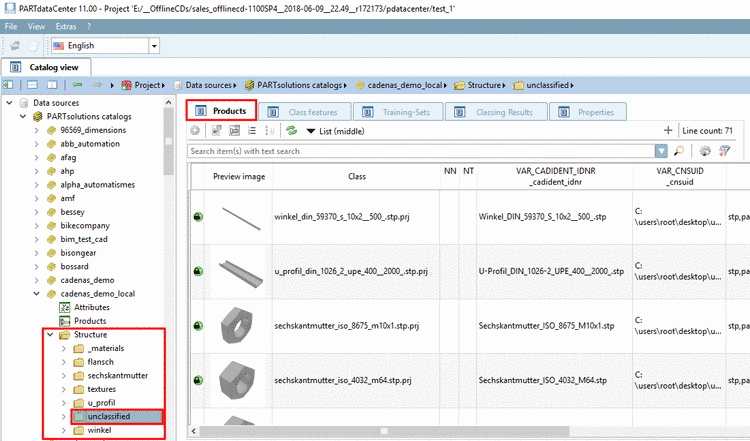The height and width of the screenshot is (441, 750).
Task: Open the List (middle) view dropdown
Action: tap(335, 131)
